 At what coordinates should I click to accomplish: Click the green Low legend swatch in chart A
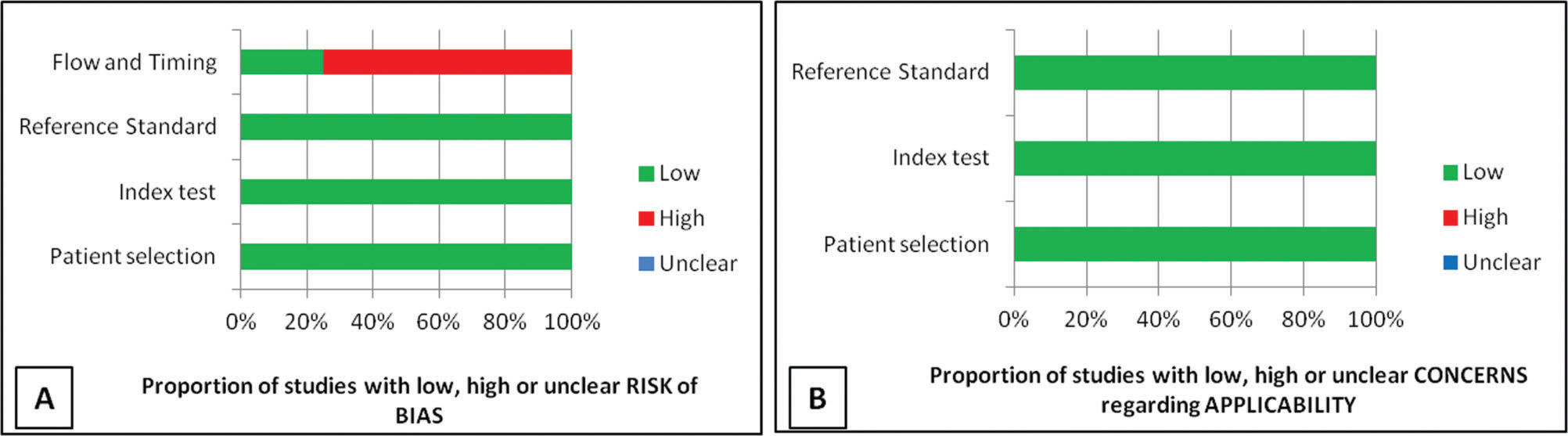pyautogui.click(x=646, y=174)
